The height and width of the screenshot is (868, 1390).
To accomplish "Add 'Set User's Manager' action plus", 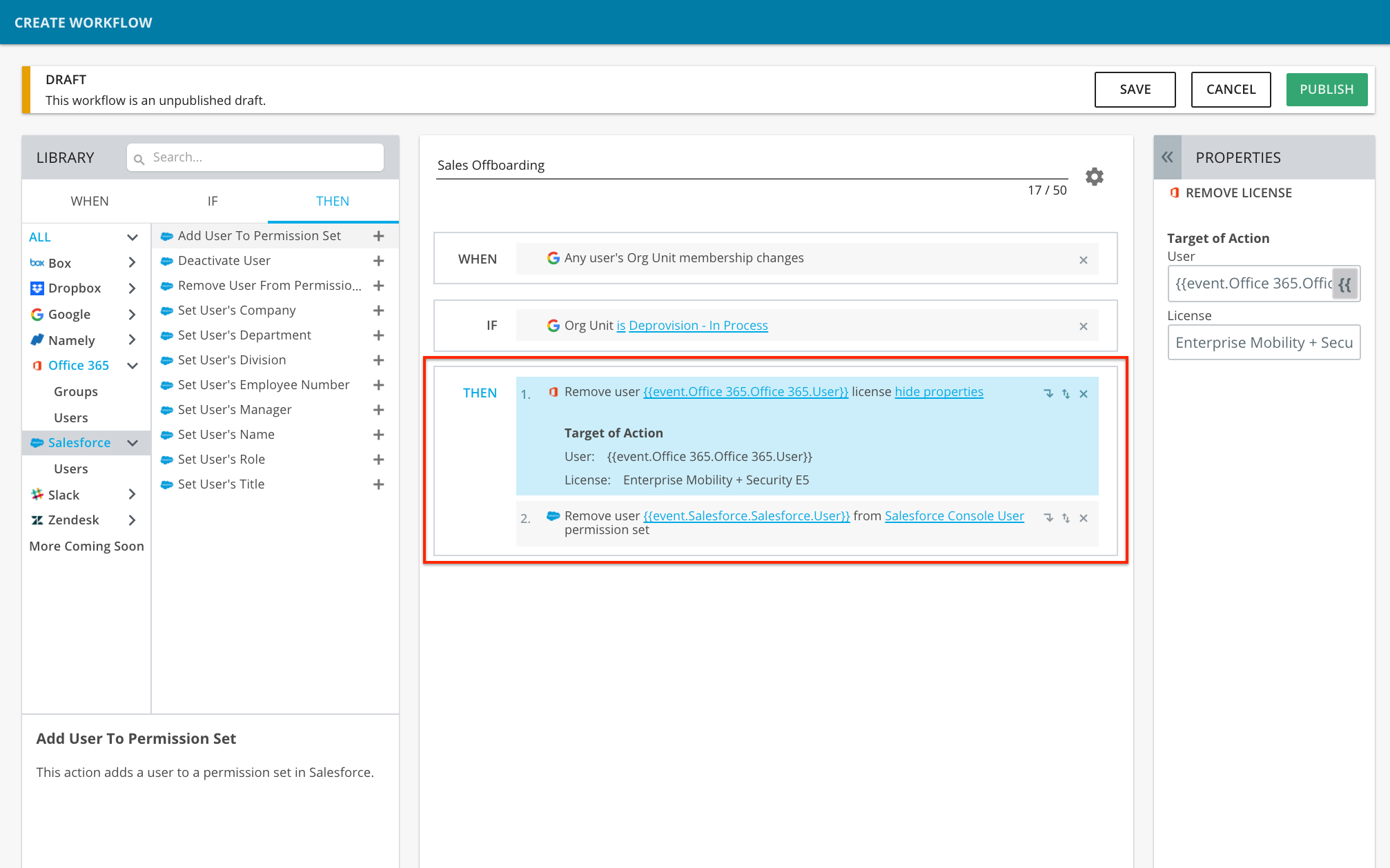I will coord(378,410).
